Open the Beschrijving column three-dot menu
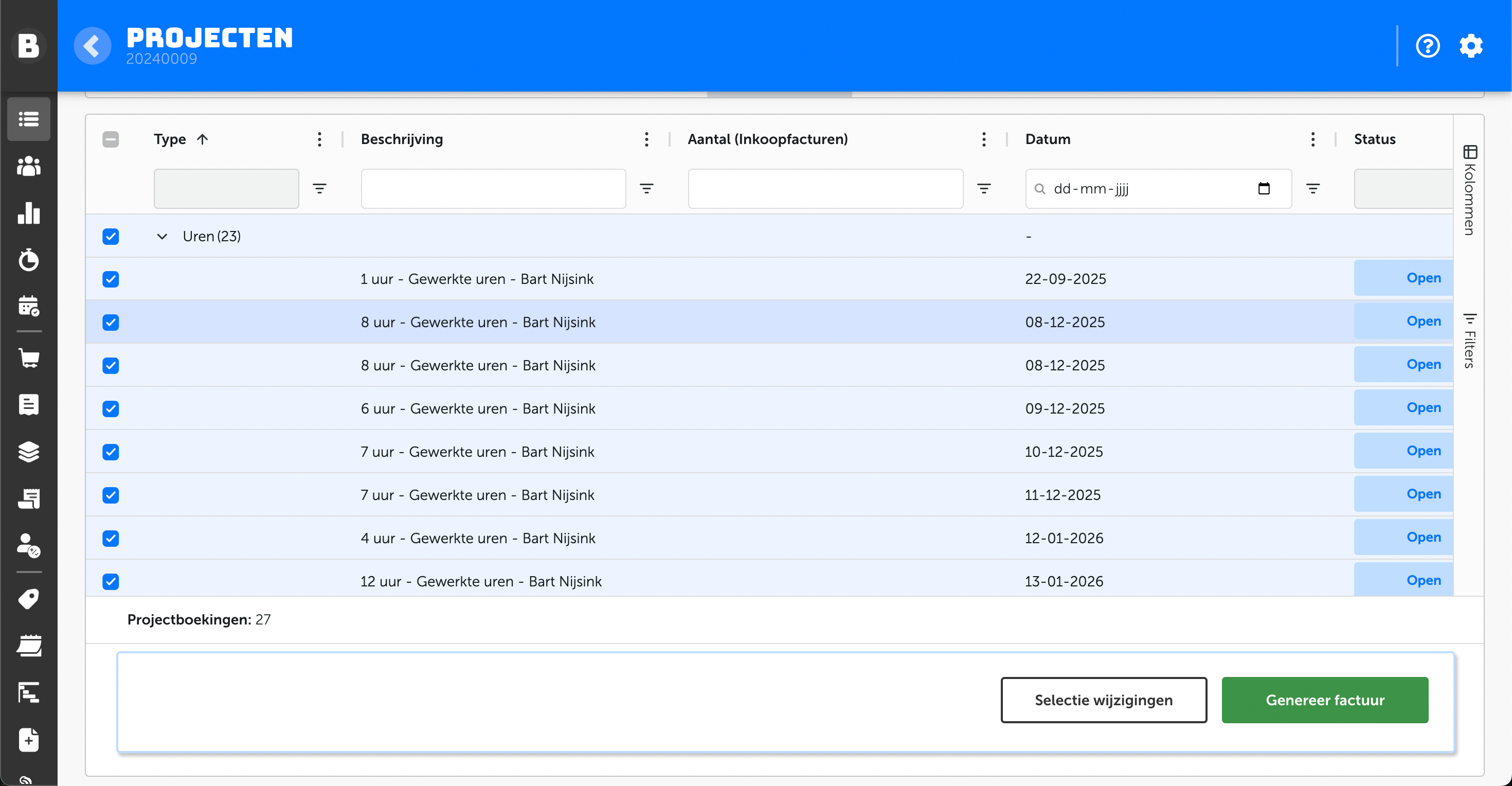Viewport: 1512px width, 786px height. tap(646, 139)
